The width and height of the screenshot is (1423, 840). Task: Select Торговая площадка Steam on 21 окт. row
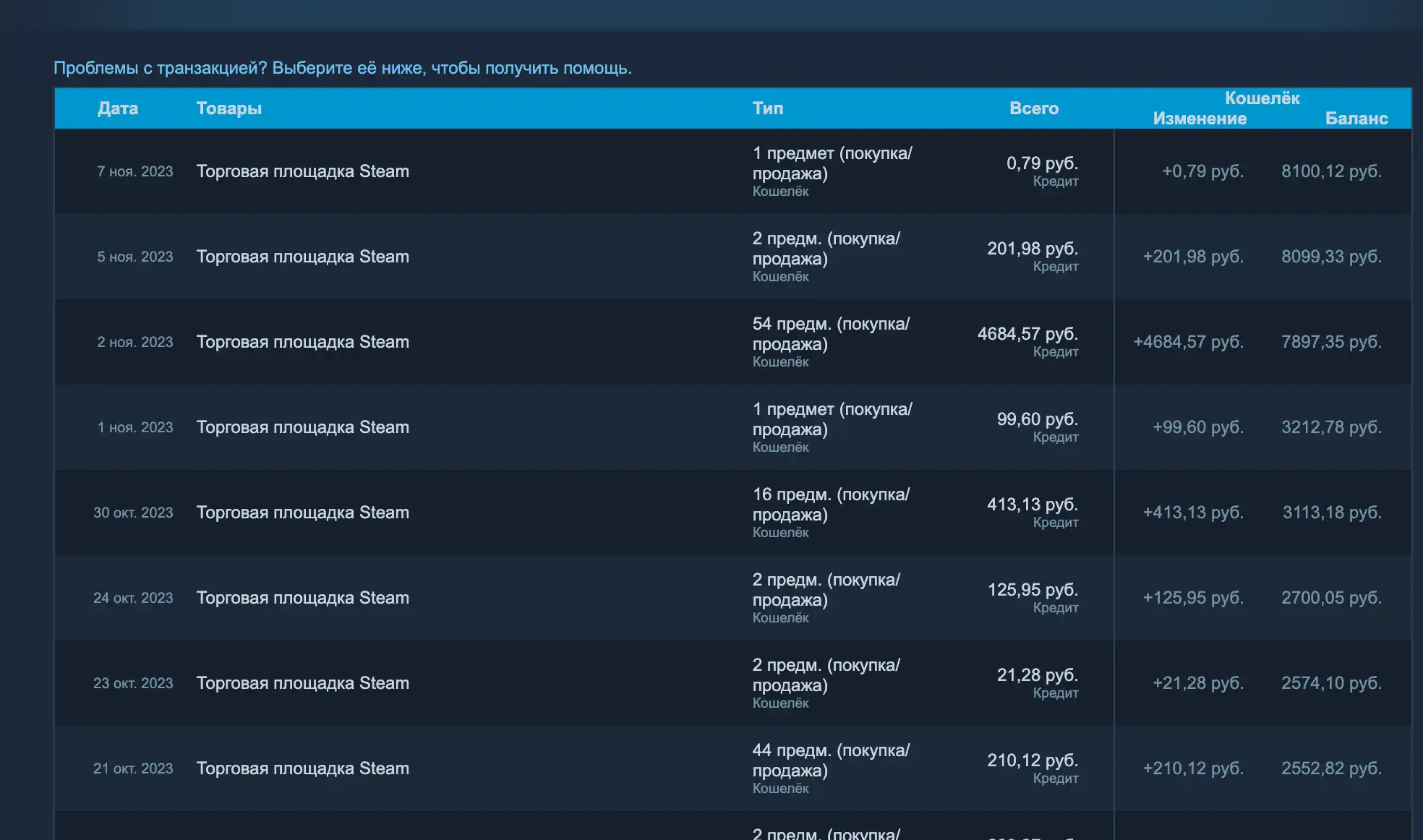coord(303,768)
